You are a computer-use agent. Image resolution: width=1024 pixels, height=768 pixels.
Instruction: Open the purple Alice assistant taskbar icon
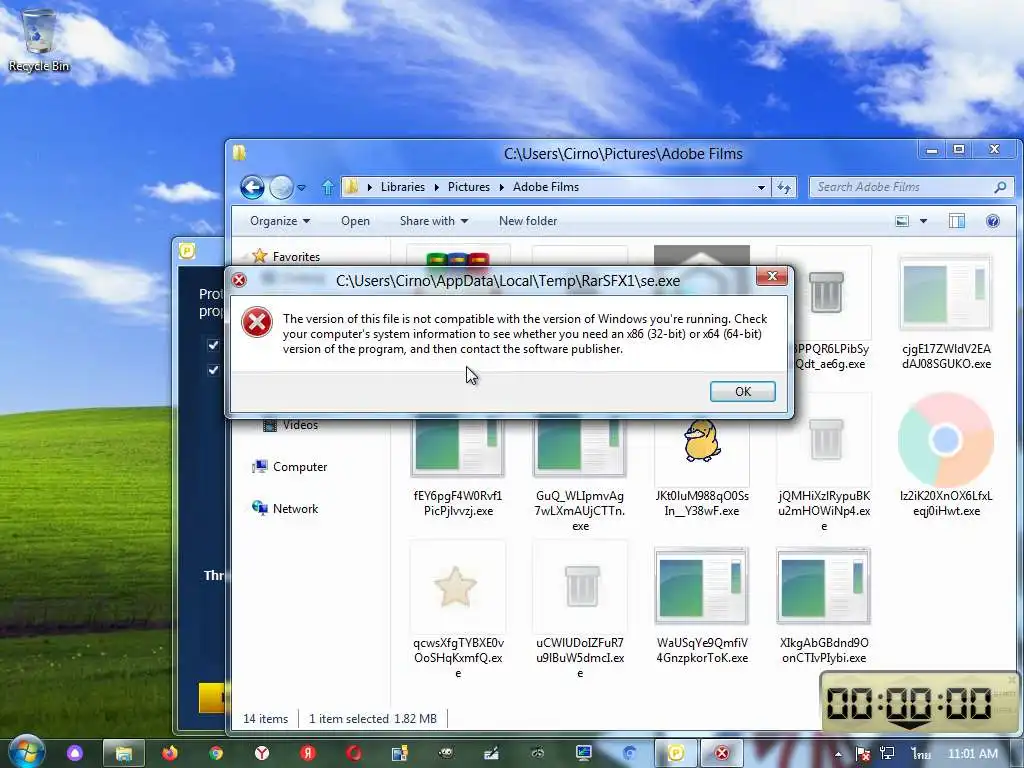click(x=75, y=753)
